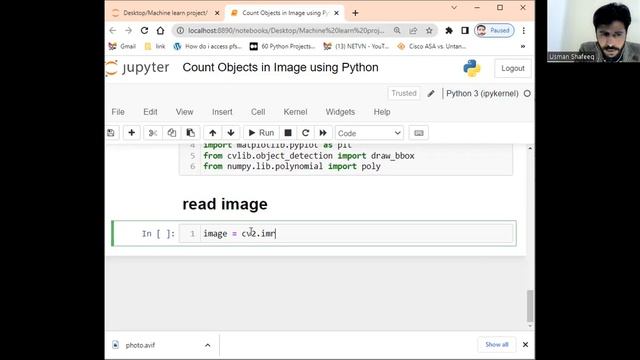Close the Desktop/Machine learn project tab
Image resolution: width=640 pixels, height=360 pixels.
(217, 13)
